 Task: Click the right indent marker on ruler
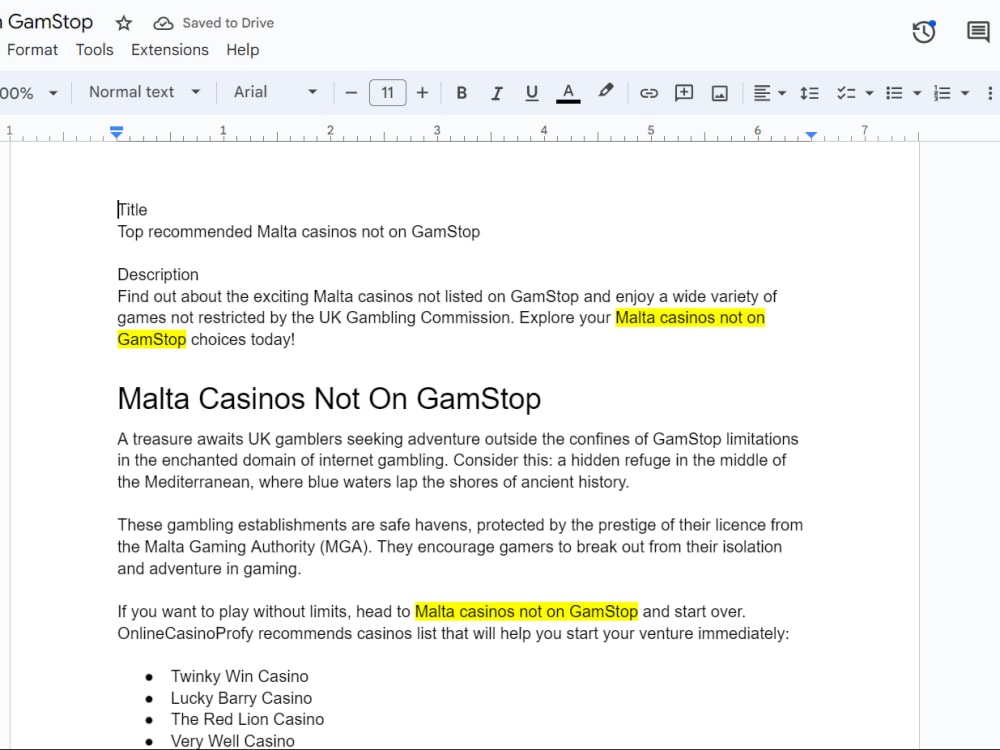click(x=811, y=135)
